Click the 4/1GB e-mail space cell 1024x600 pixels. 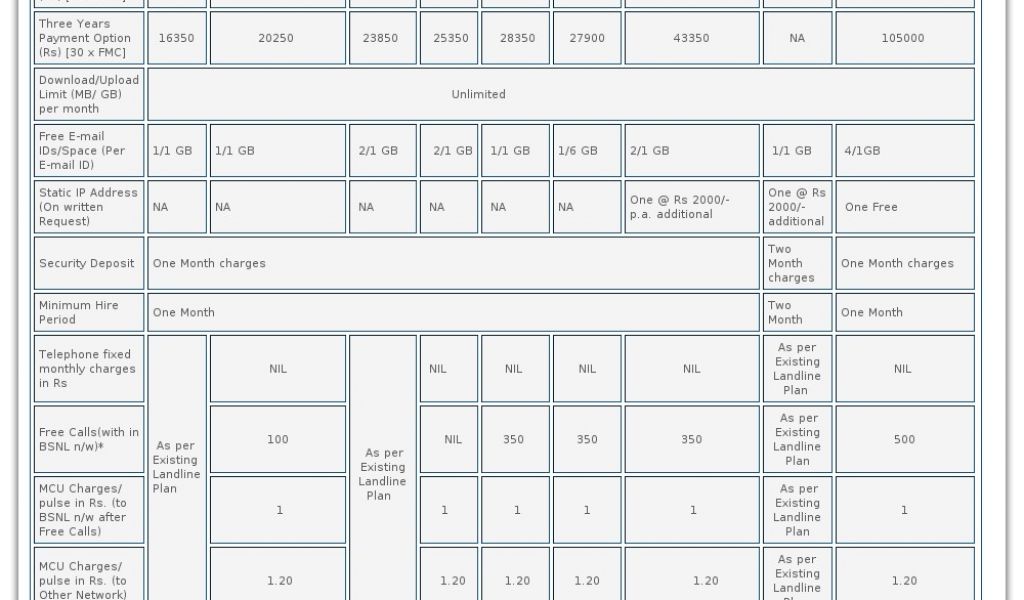point(903,151)
